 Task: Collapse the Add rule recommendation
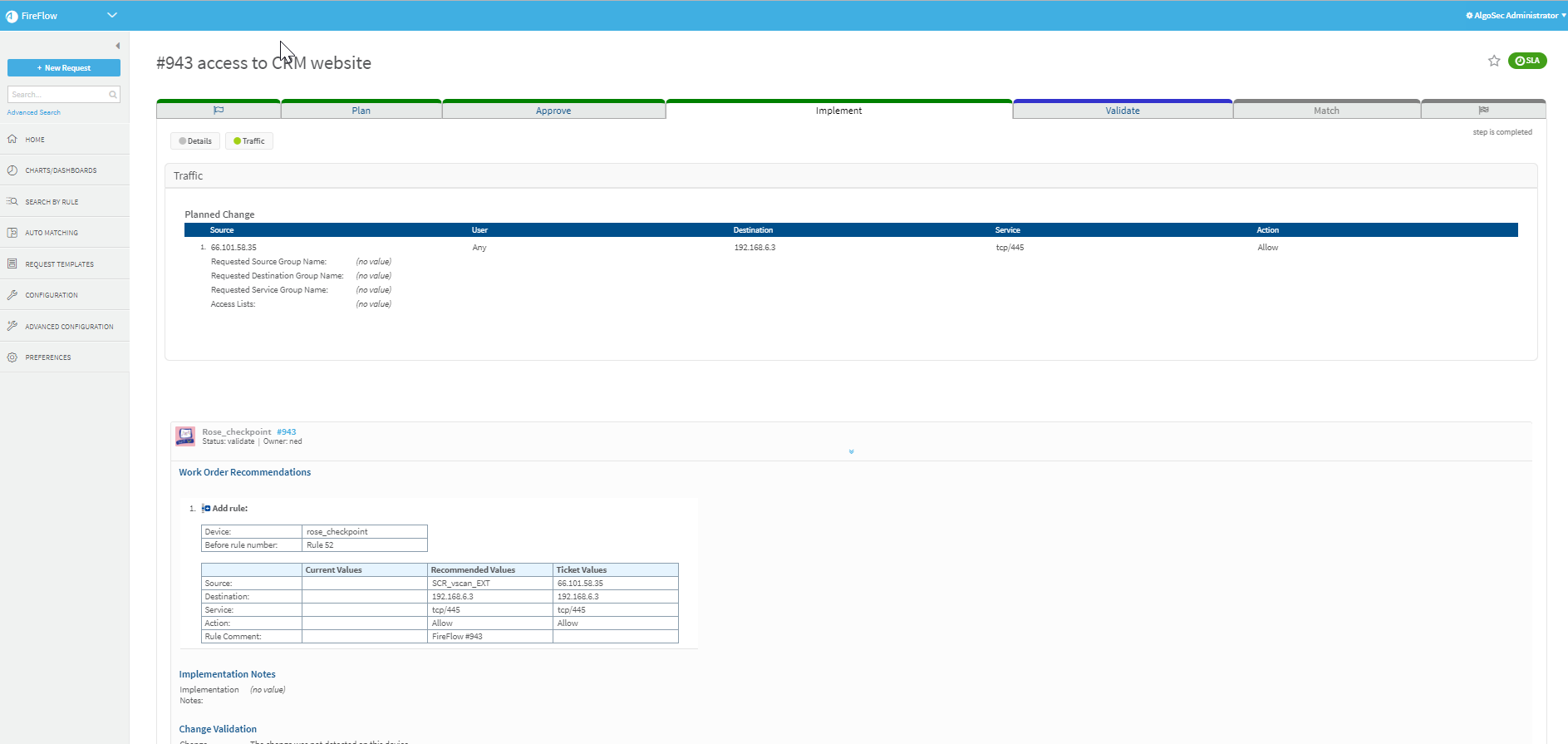[206, 509]
